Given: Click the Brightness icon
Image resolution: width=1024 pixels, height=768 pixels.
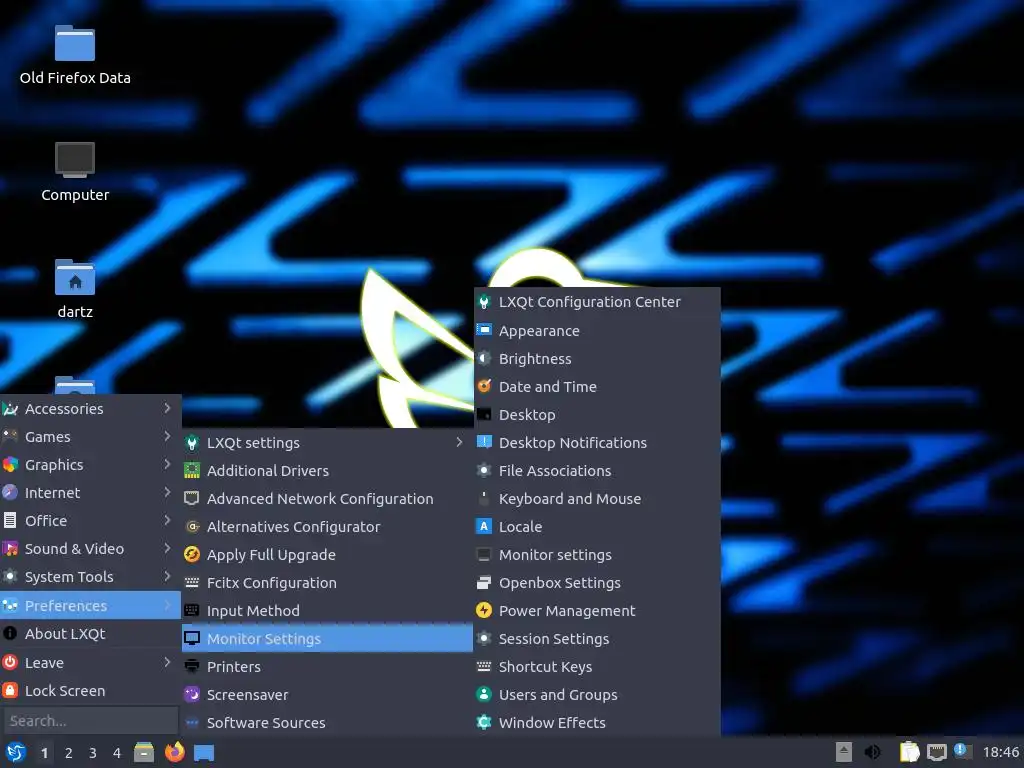Looking at the screenshot, I should (x=484, y=358).
